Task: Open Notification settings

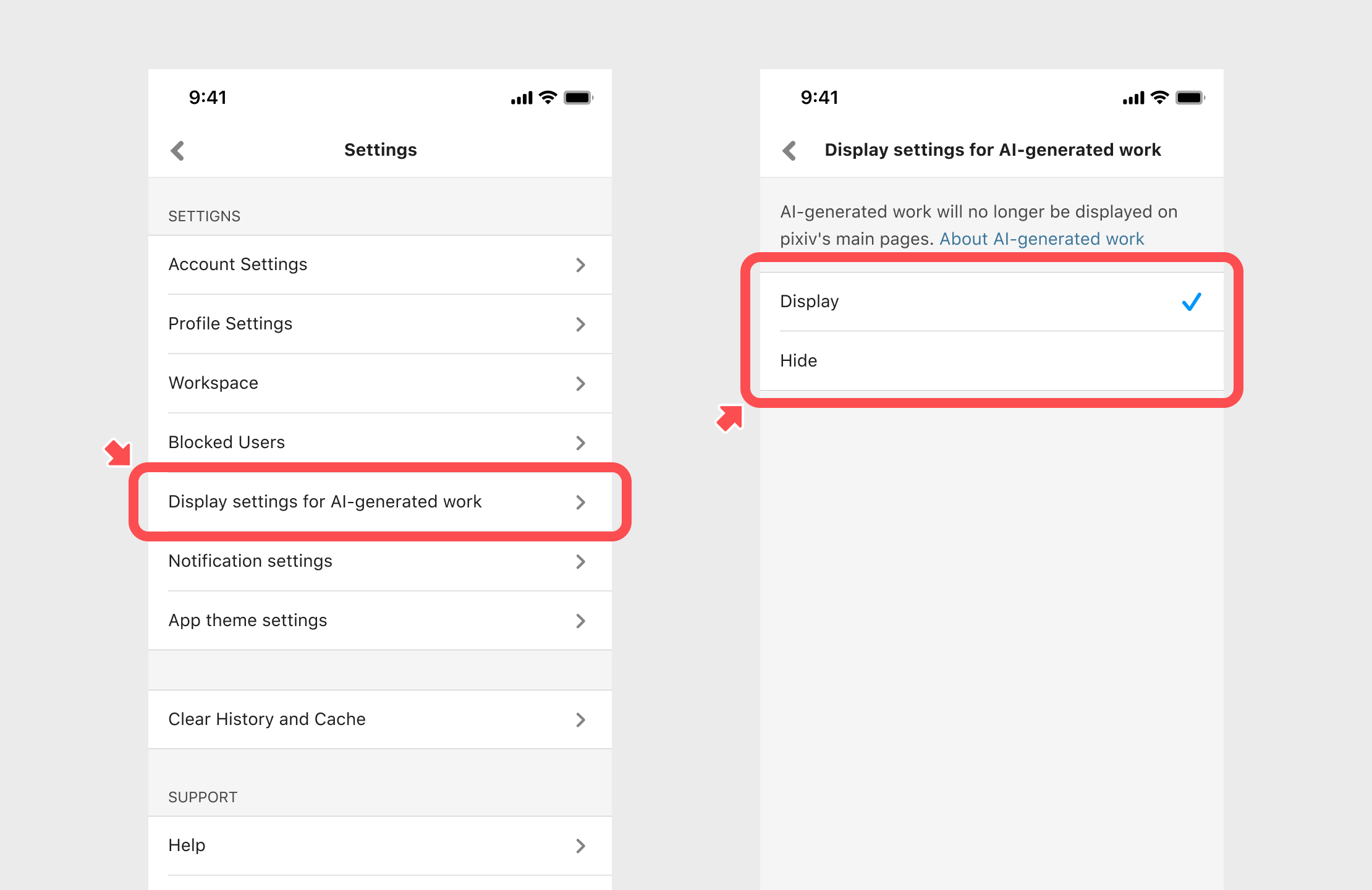Action: point(380,561)
